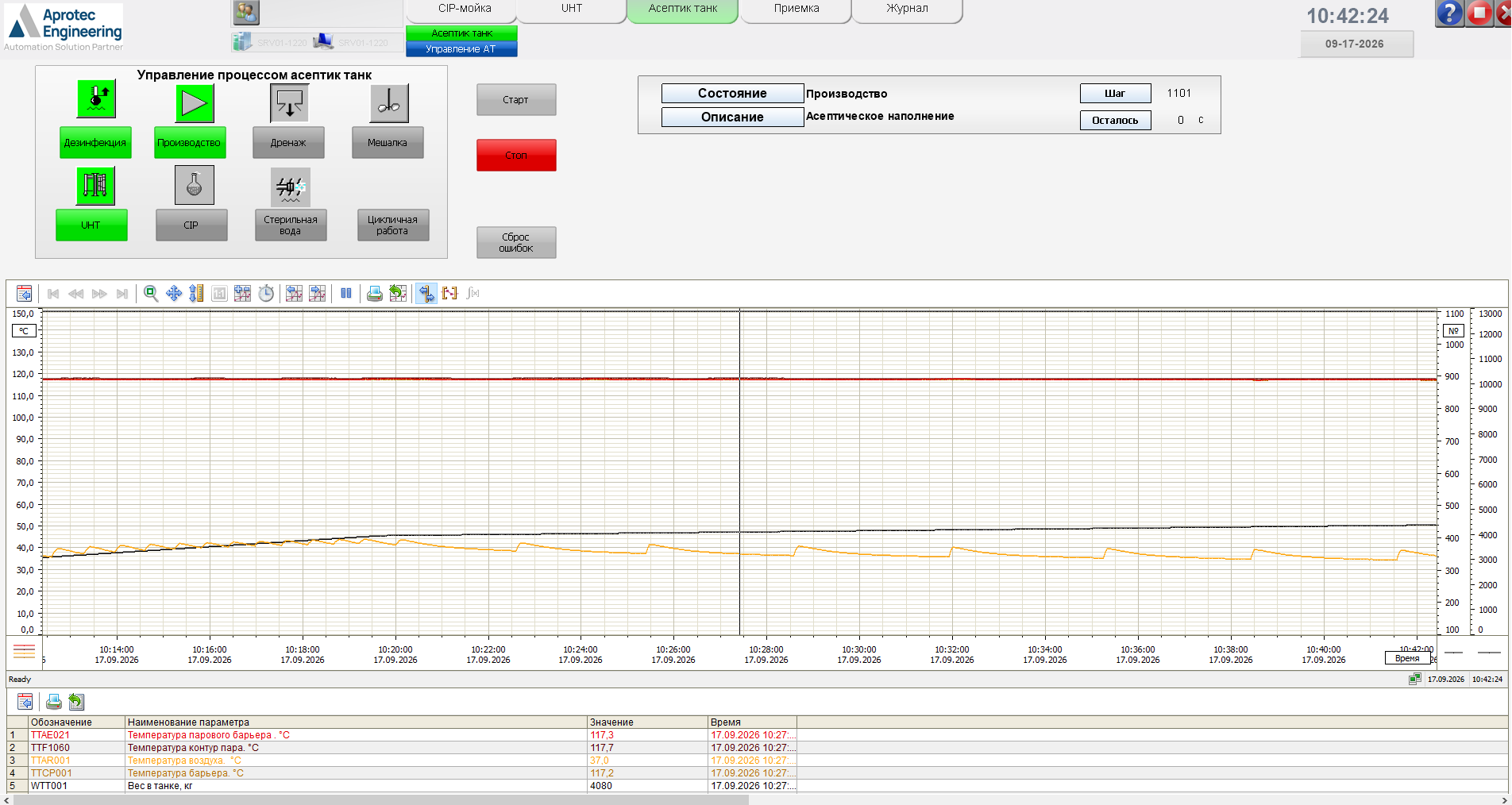Click the next trend icon

(x=318, y=294)
